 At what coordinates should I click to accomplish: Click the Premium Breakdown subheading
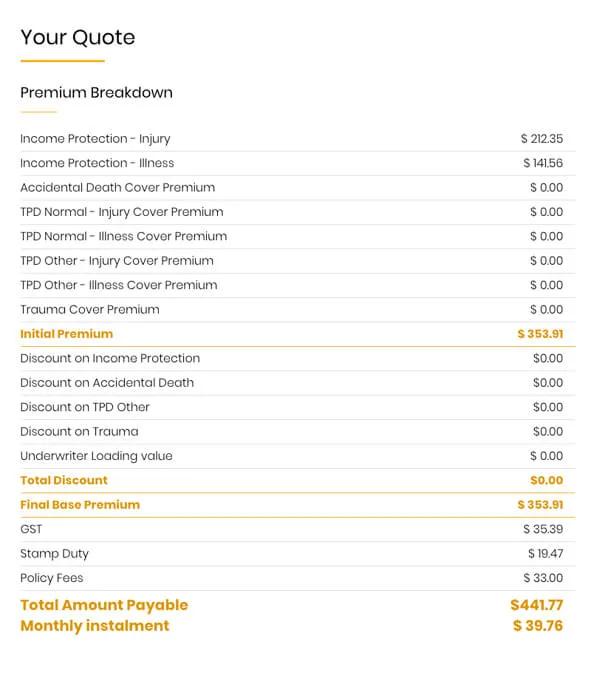(96, 93)
